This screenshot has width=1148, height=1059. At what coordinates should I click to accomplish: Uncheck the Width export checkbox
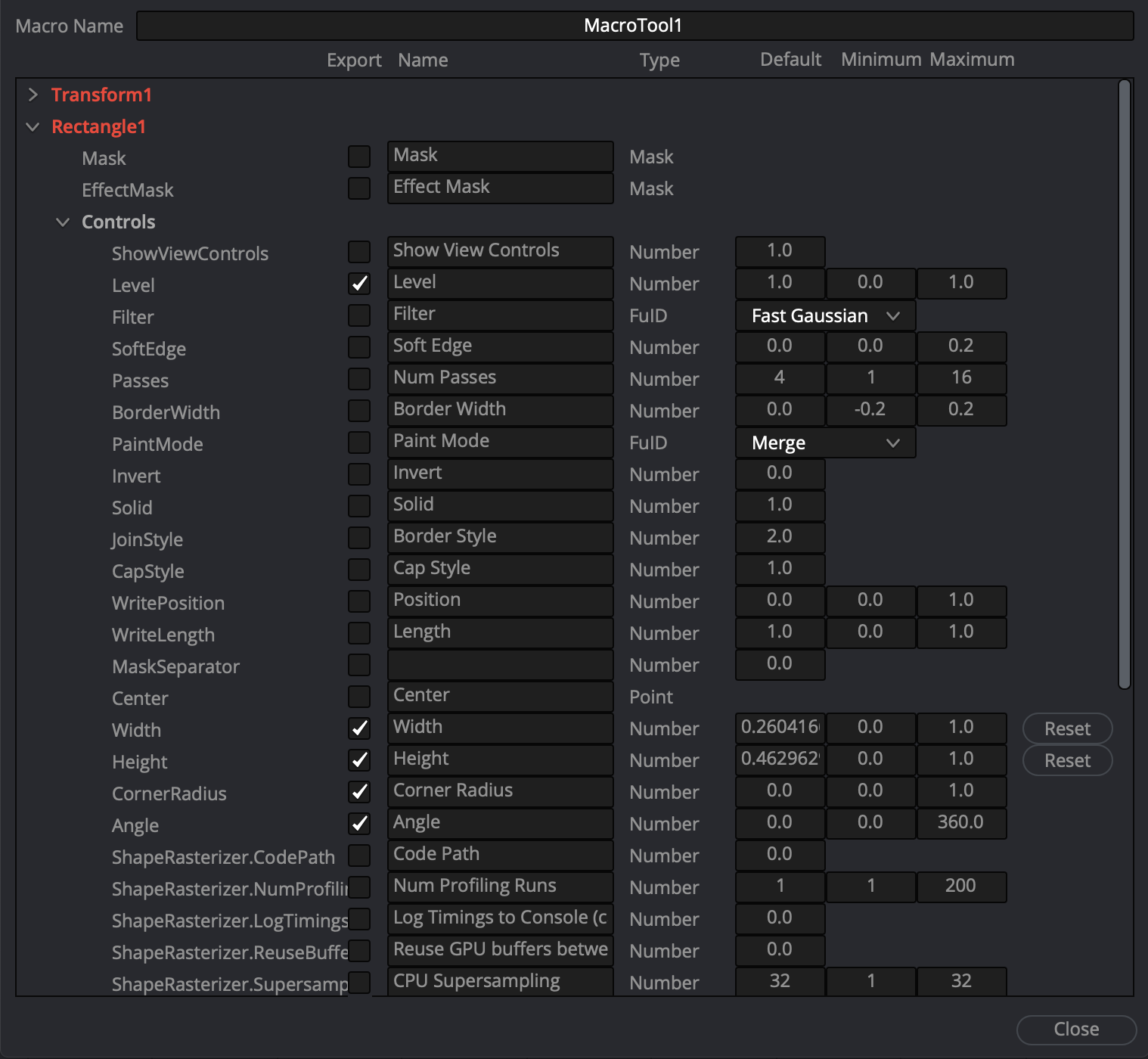[x=359, y=728]
